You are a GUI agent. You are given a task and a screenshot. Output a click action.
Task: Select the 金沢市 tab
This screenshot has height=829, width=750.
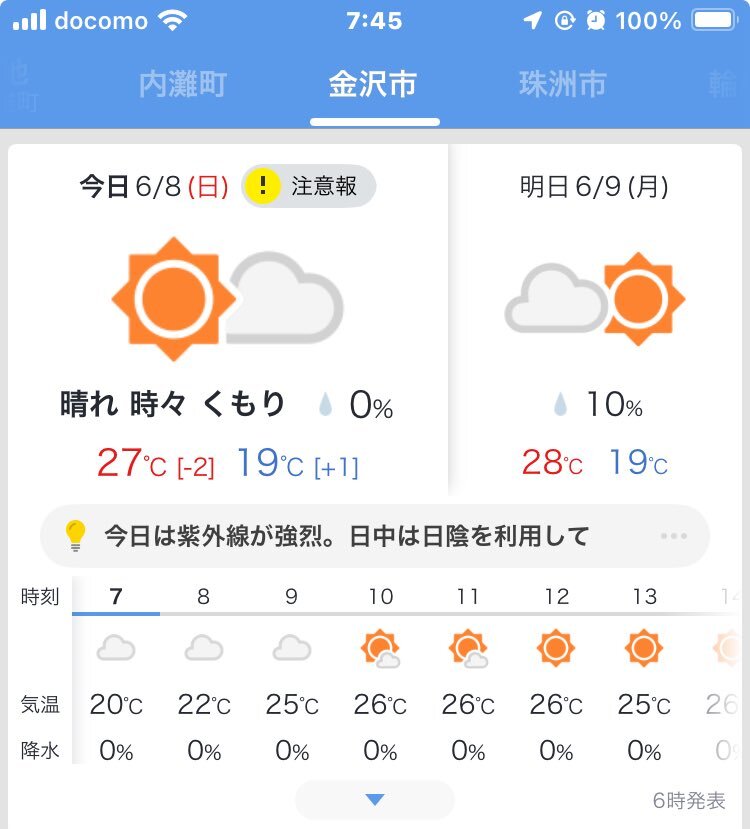[373, 84]
